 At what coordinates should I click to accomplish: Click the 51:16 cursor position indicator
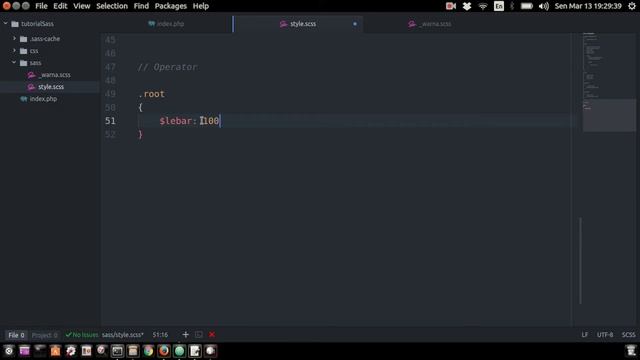click(160, 335)
